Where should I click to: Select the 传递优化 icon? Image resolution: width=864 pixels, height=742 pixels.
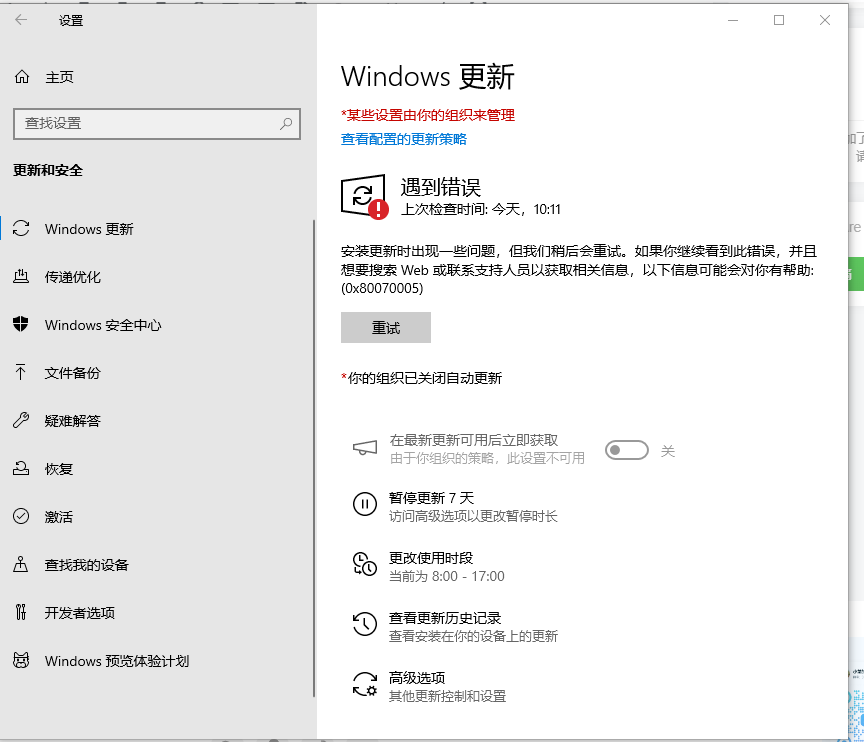(x=21, y=277)
